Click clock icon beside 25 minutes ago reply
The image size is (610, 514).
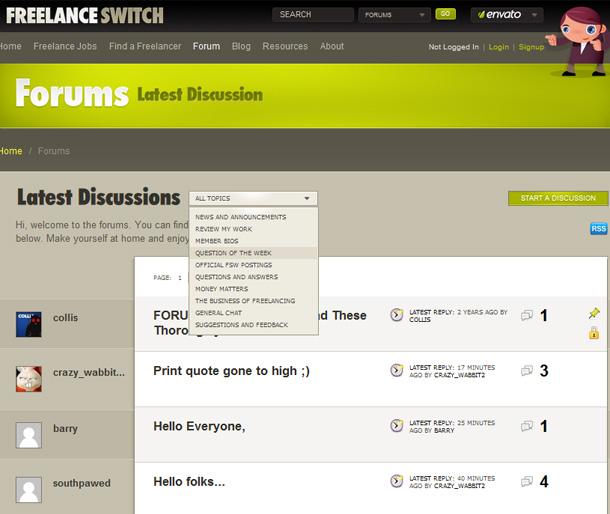396,425
